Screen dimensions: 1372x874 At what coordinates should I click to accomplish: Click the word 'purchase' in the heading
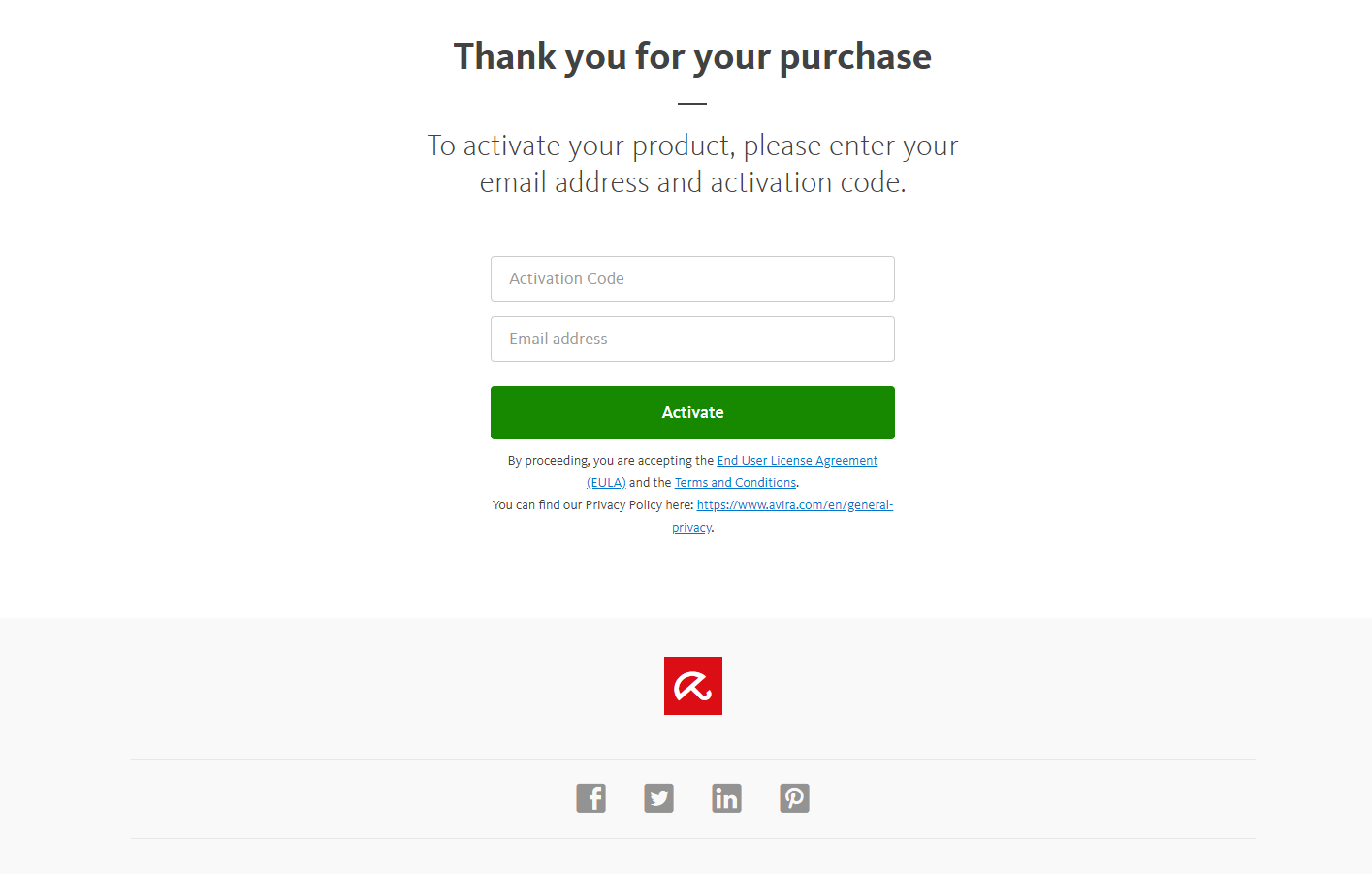coord(855,57)
